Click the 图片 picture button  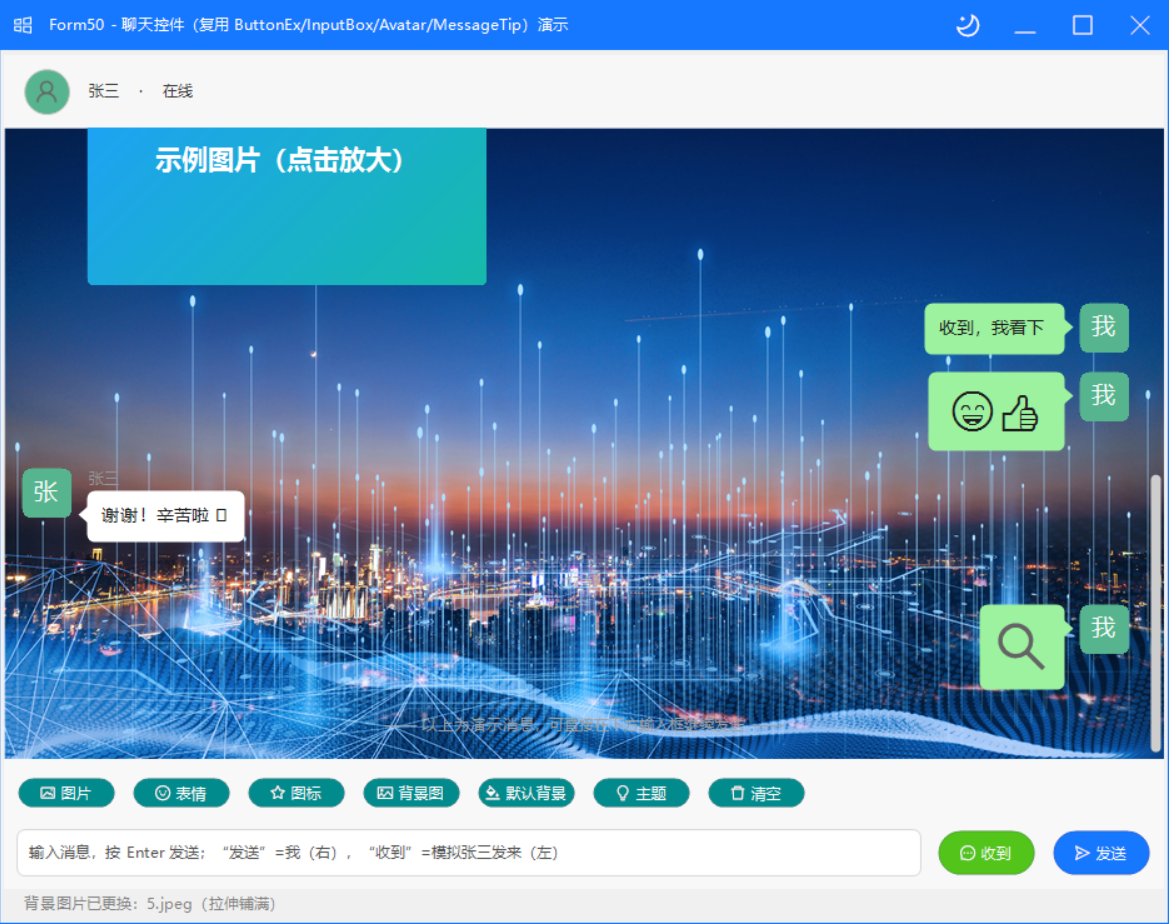66,793
